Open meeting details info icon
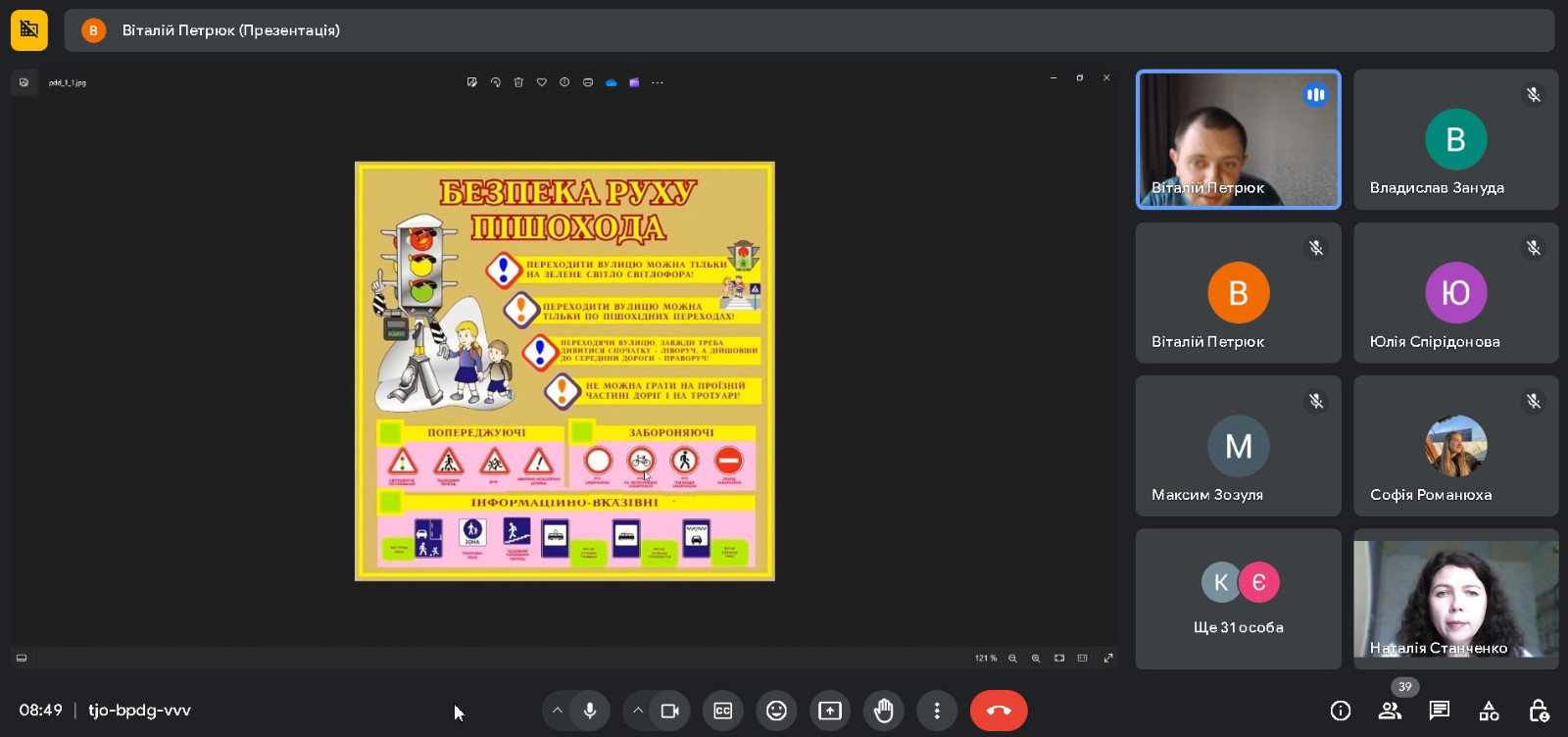 point(1341,711)
